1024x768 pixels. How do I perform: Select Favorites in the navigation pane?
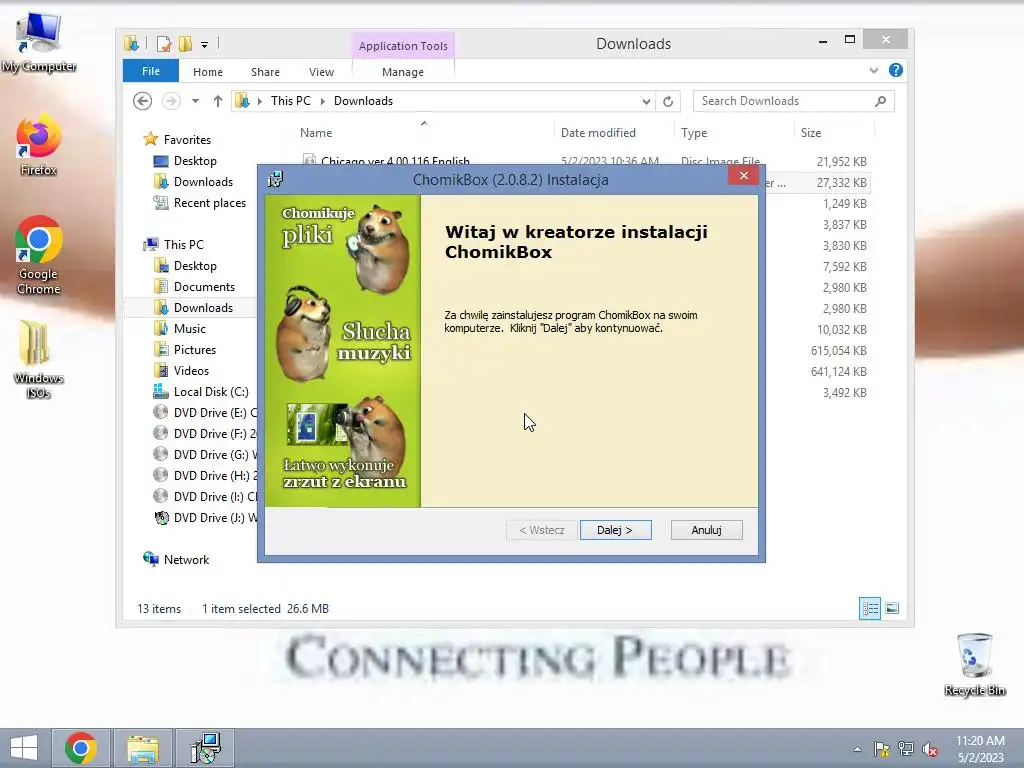187,140
